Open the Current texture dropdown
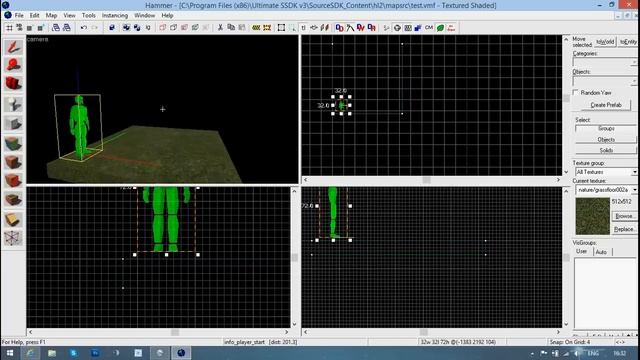Screen dimensions: 640x360 (x=606, y=190)
